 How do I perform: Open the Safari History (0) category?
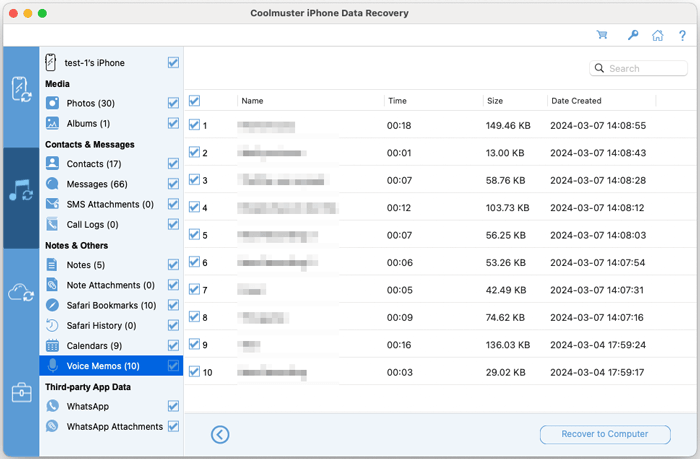[101, 325]
